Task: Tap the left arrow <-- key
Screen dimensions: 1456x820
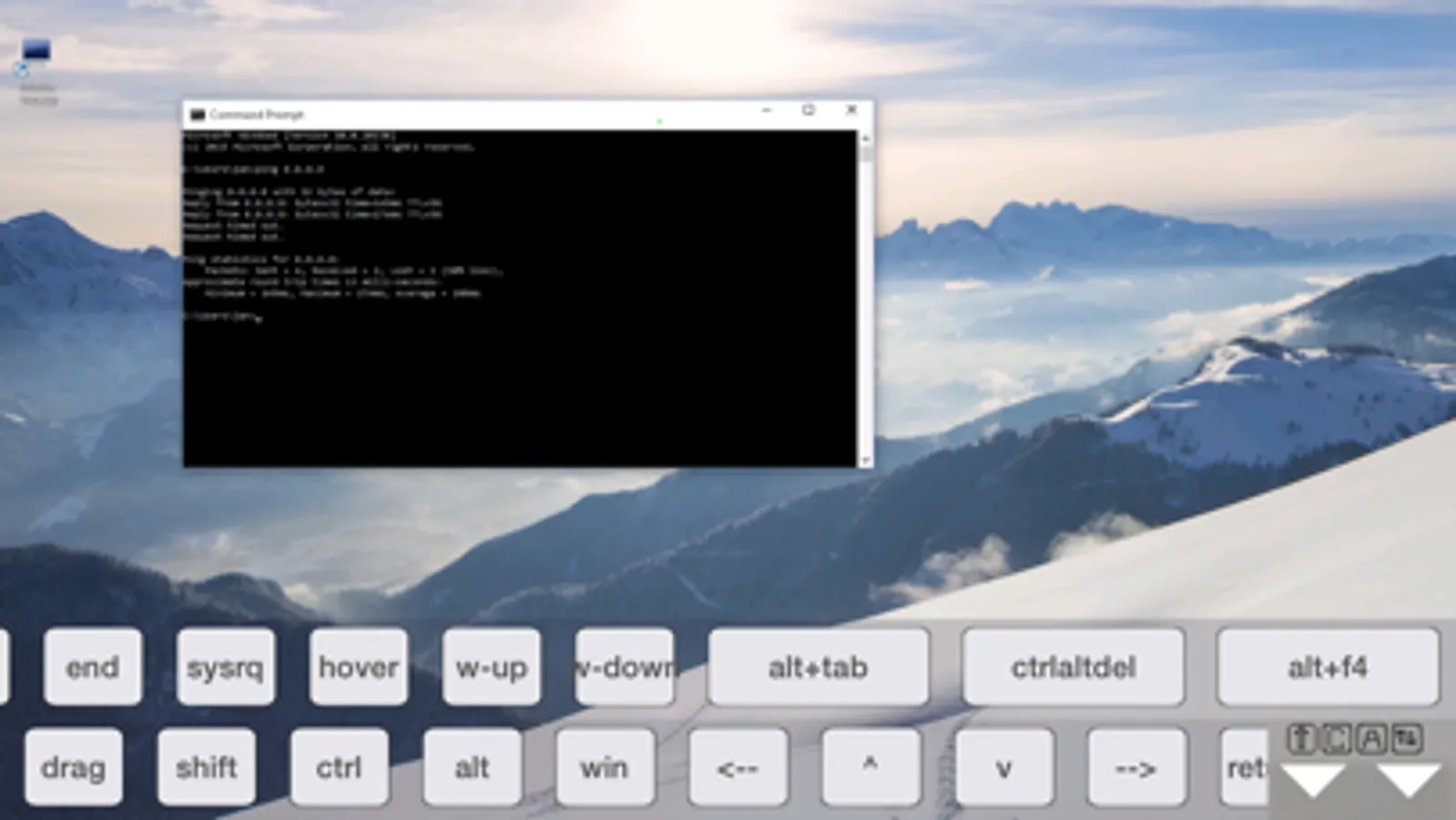Action: coord(738,767)
